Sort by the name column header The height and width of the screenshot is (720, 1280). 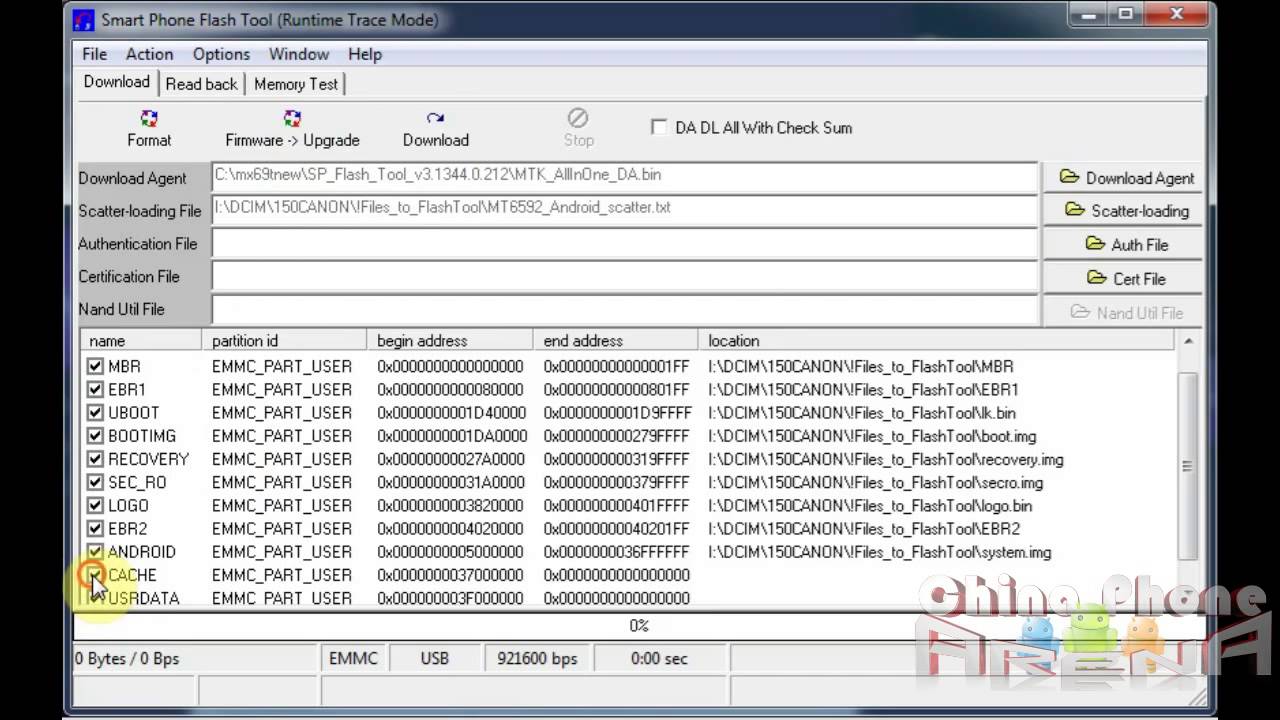point(140,341)
